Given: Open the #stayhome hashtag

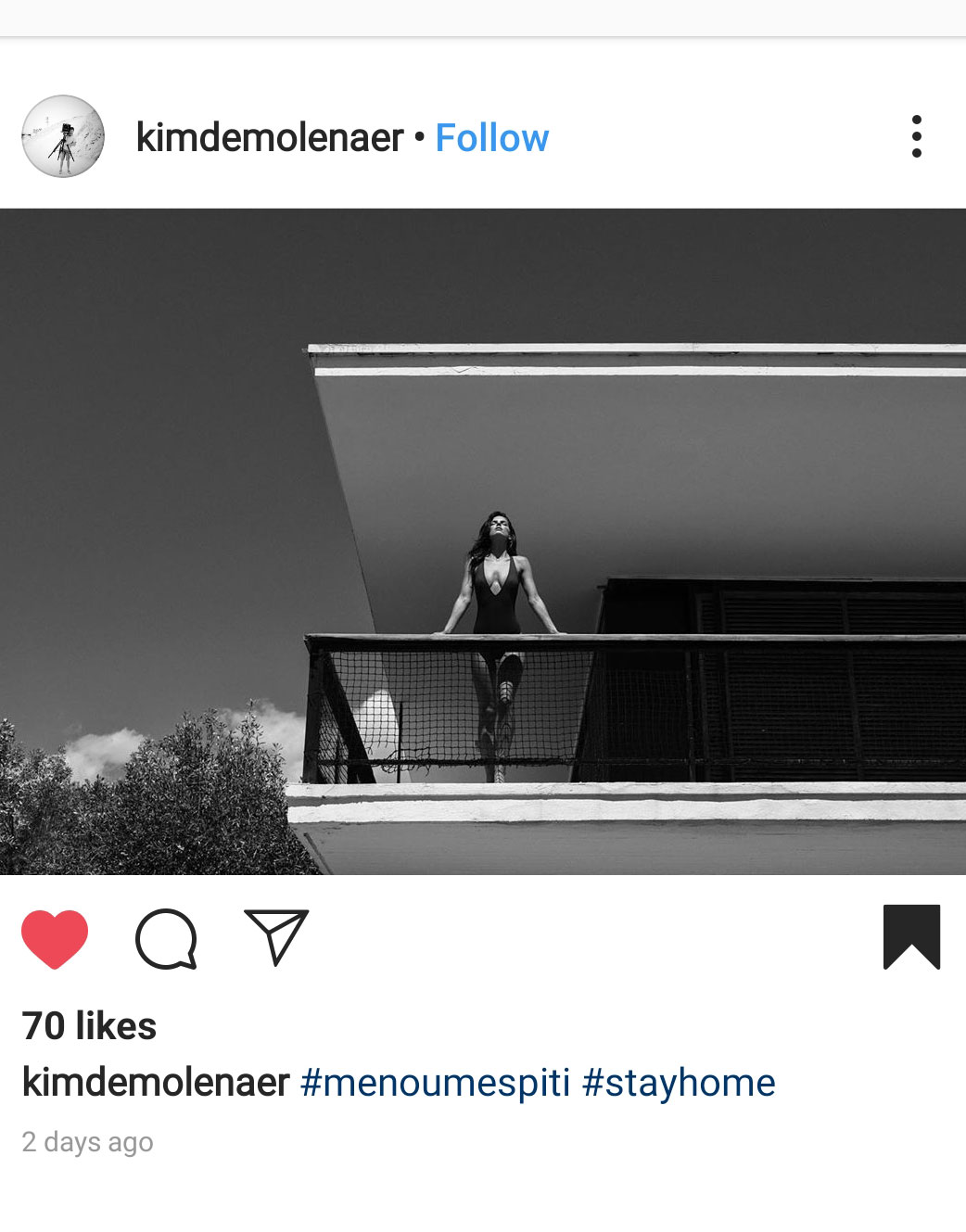Looking at the screenshot, I should click(x=679, y=1083).
